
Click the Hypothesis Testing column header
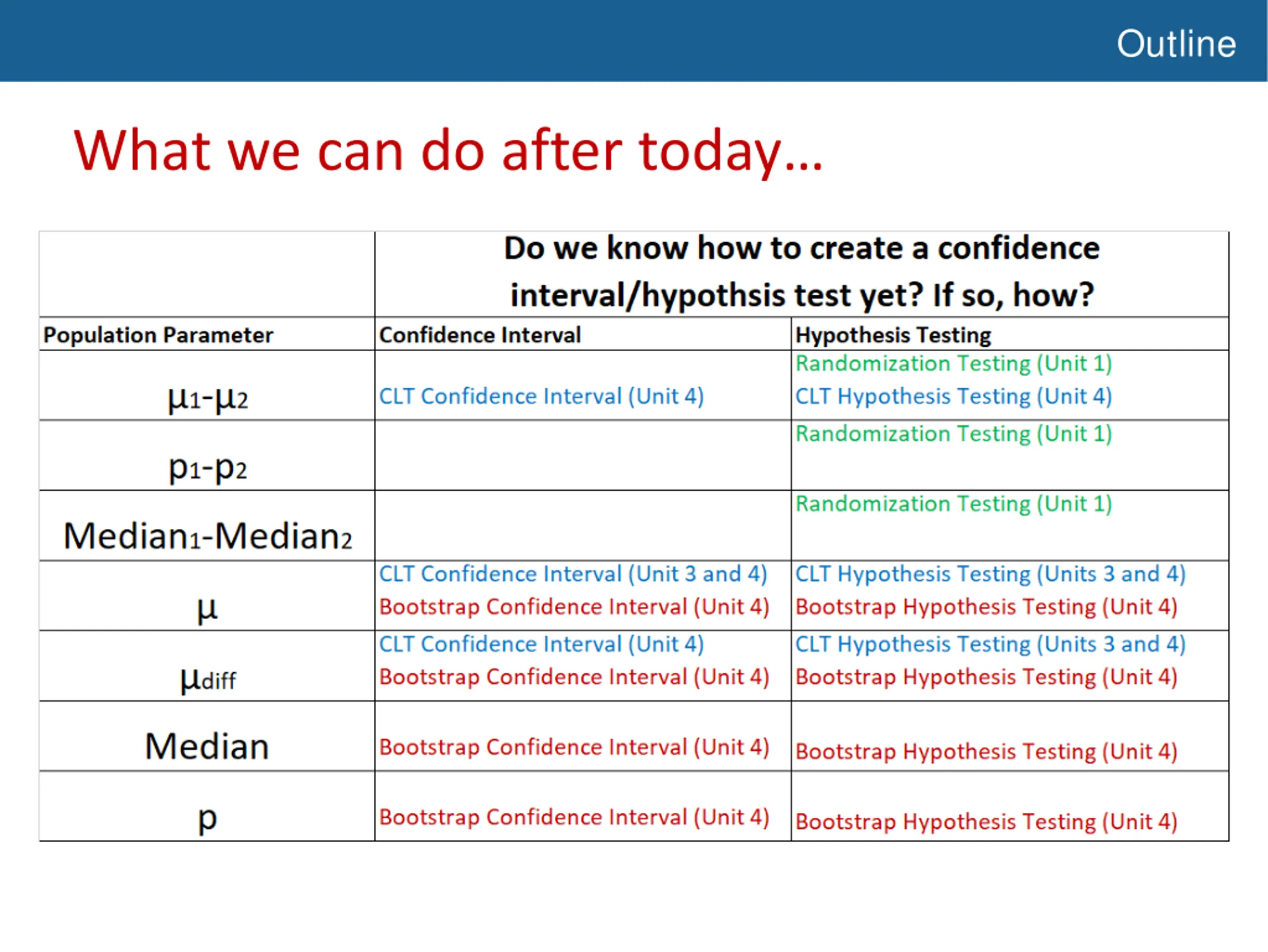click(893, 335)
